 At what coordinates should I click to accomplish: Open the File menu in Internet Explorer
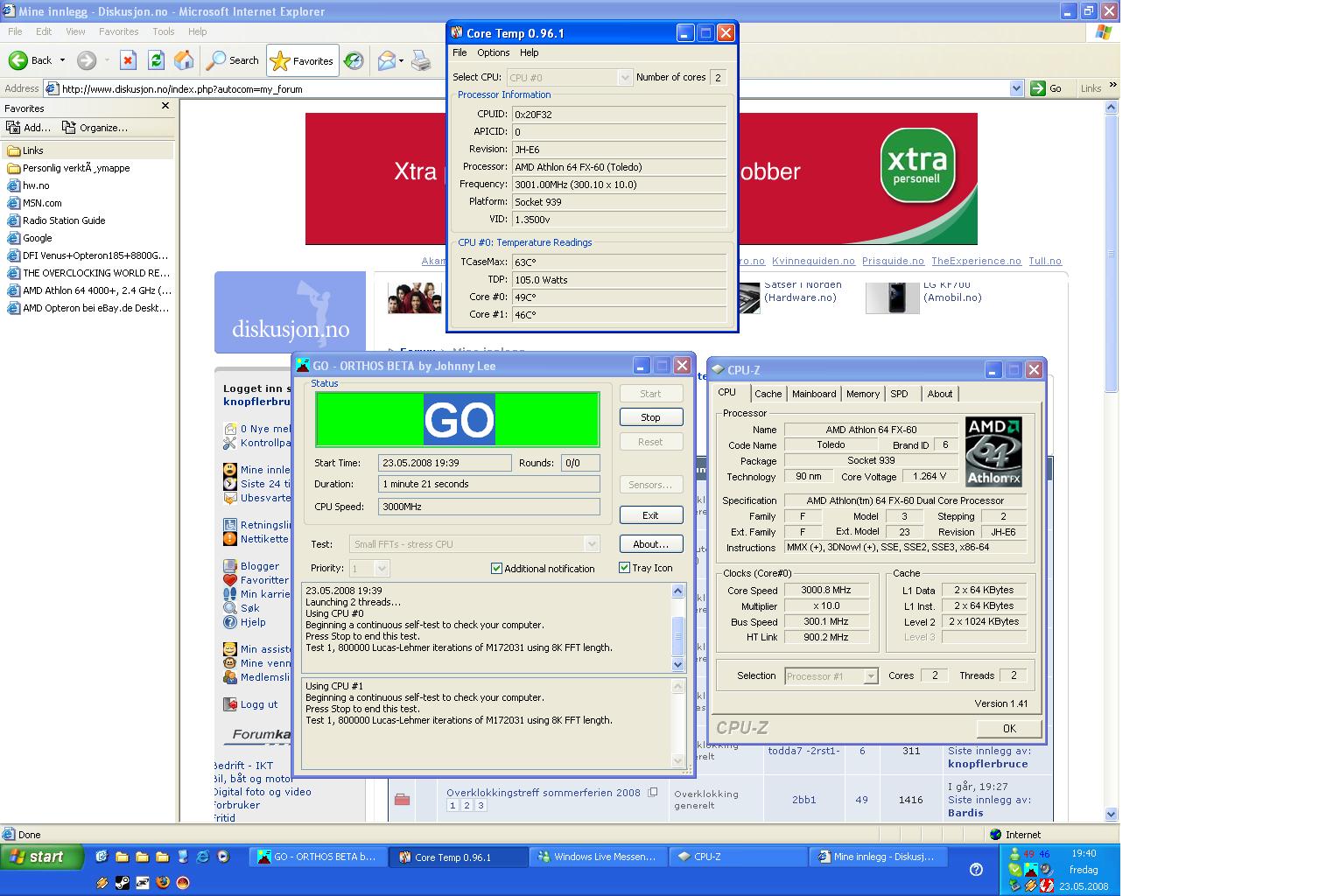(x=15, y=31)
